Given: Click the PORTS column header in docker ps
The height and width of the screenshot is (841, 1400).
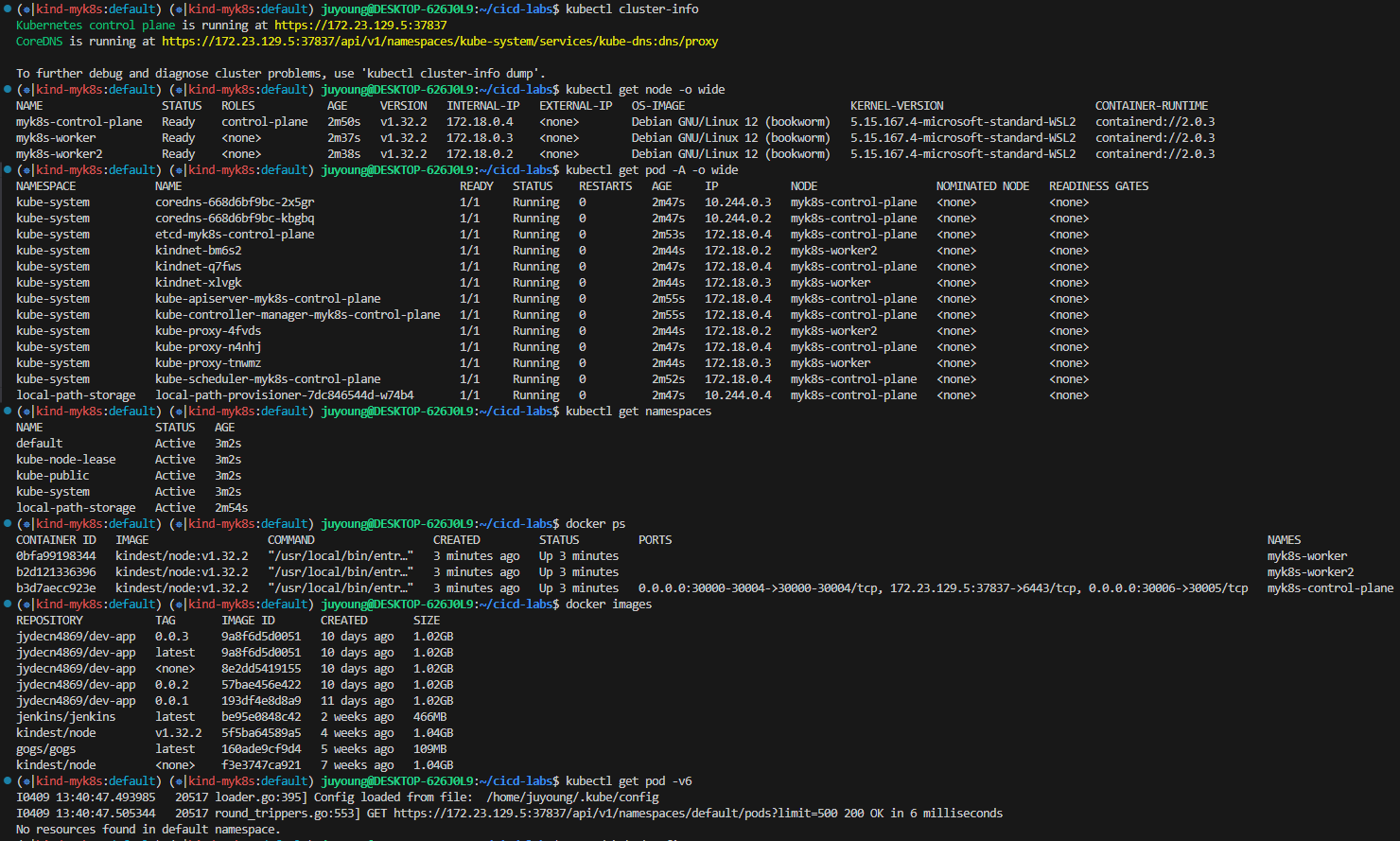Looking at the screenshot, I should tap(656, 540).
